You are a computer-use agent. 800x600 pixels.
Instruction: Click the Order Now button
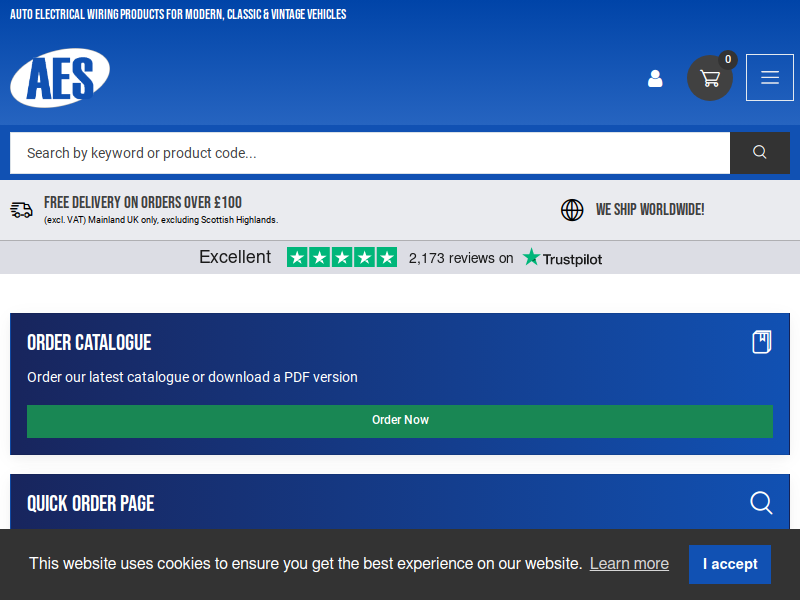pos(400,421)
